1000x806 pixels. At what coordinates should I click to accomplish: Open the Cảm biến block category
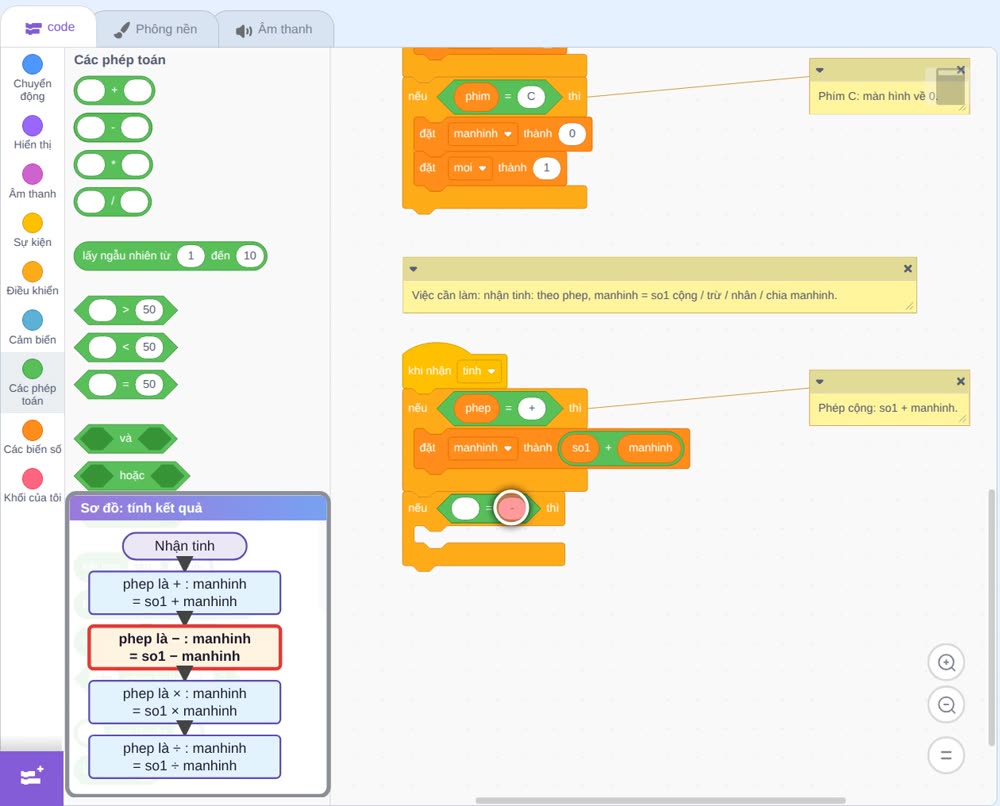click(33, 328)
